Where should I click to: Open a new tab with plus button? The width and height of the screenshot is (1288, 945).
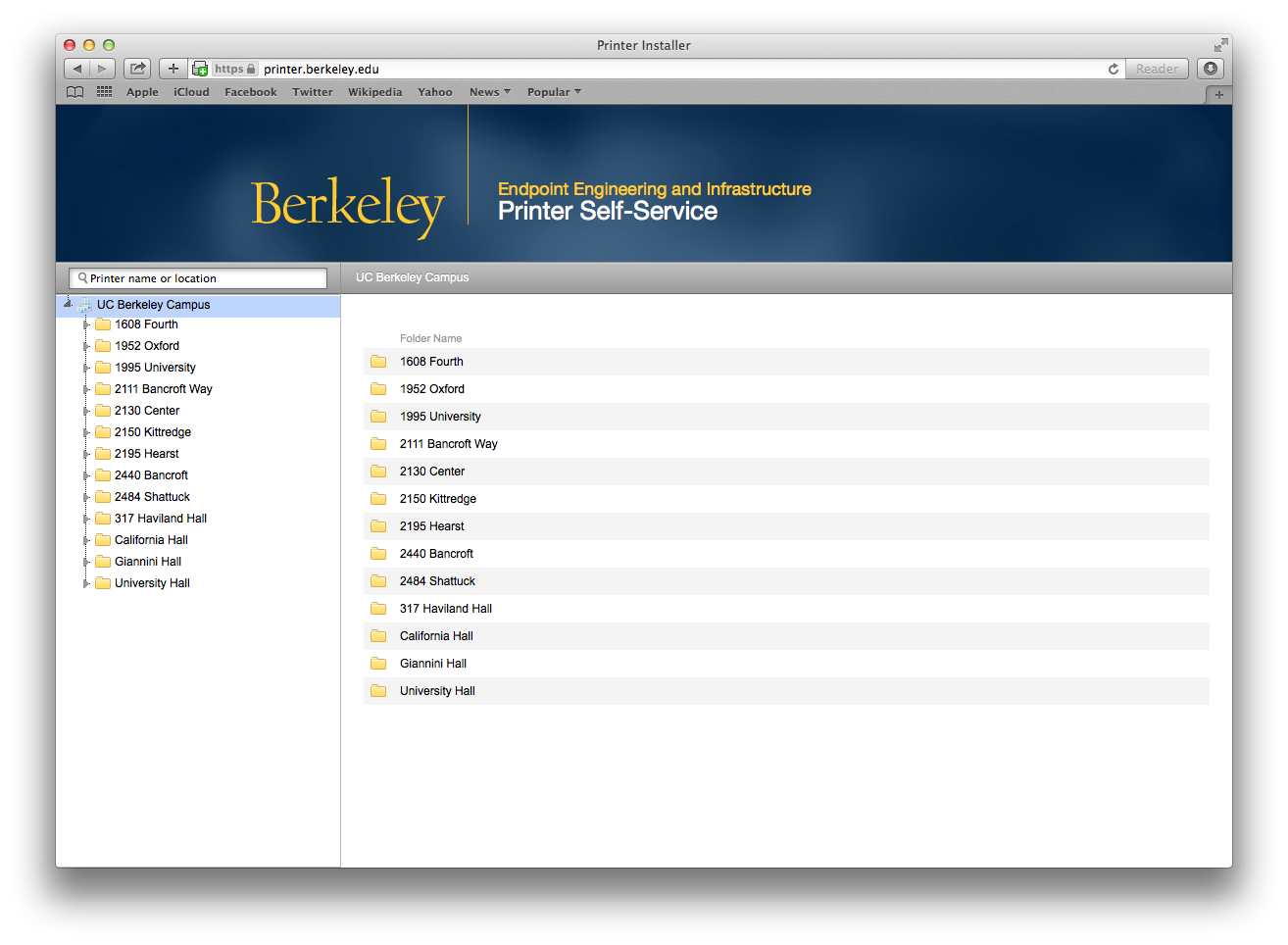1219,94
